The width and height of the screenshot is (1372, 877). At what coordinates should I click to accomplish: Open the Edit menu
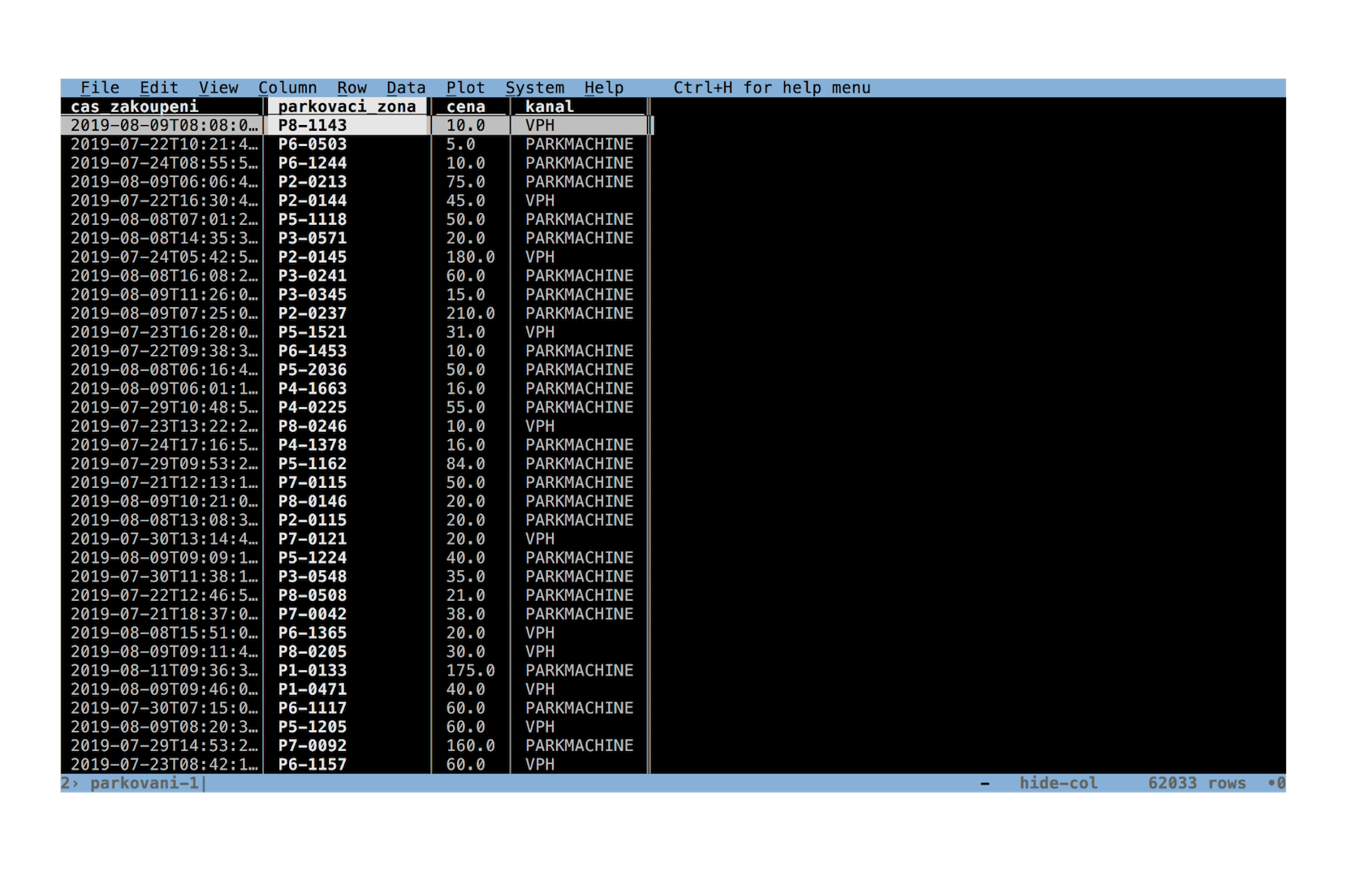159,88
